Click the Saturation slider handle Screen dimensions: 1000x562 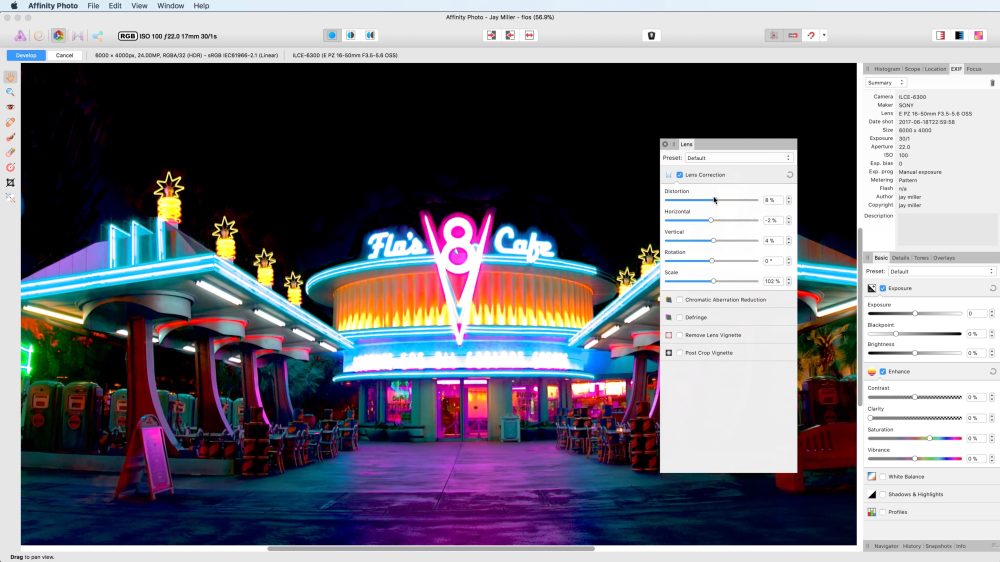point(930,438)
